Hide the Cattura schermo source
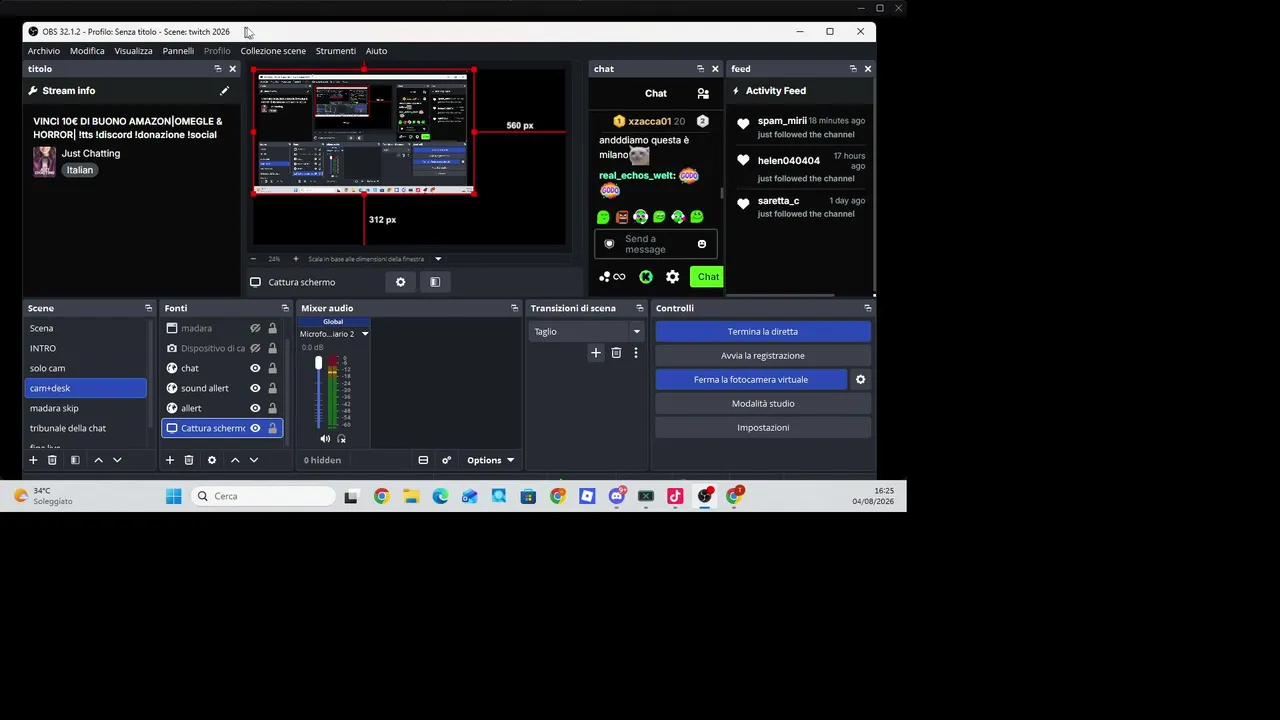This screenshot has width=1280, height=720. point(255,428)
